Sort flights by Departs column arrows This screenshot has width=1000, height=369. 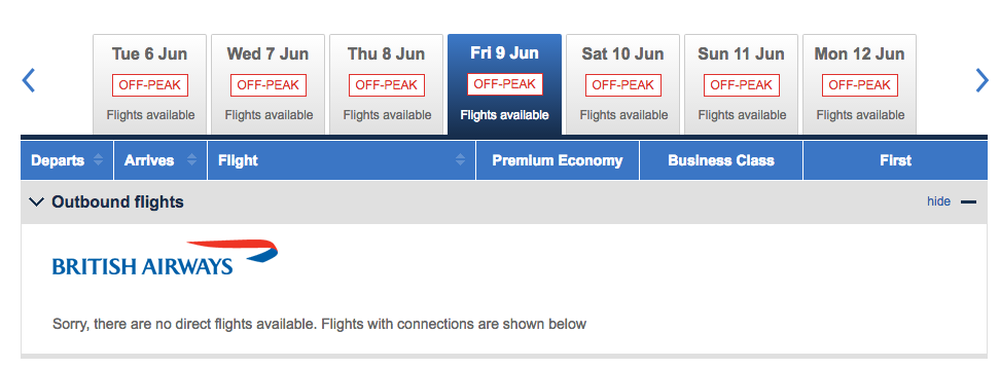(x=98, y=160)
